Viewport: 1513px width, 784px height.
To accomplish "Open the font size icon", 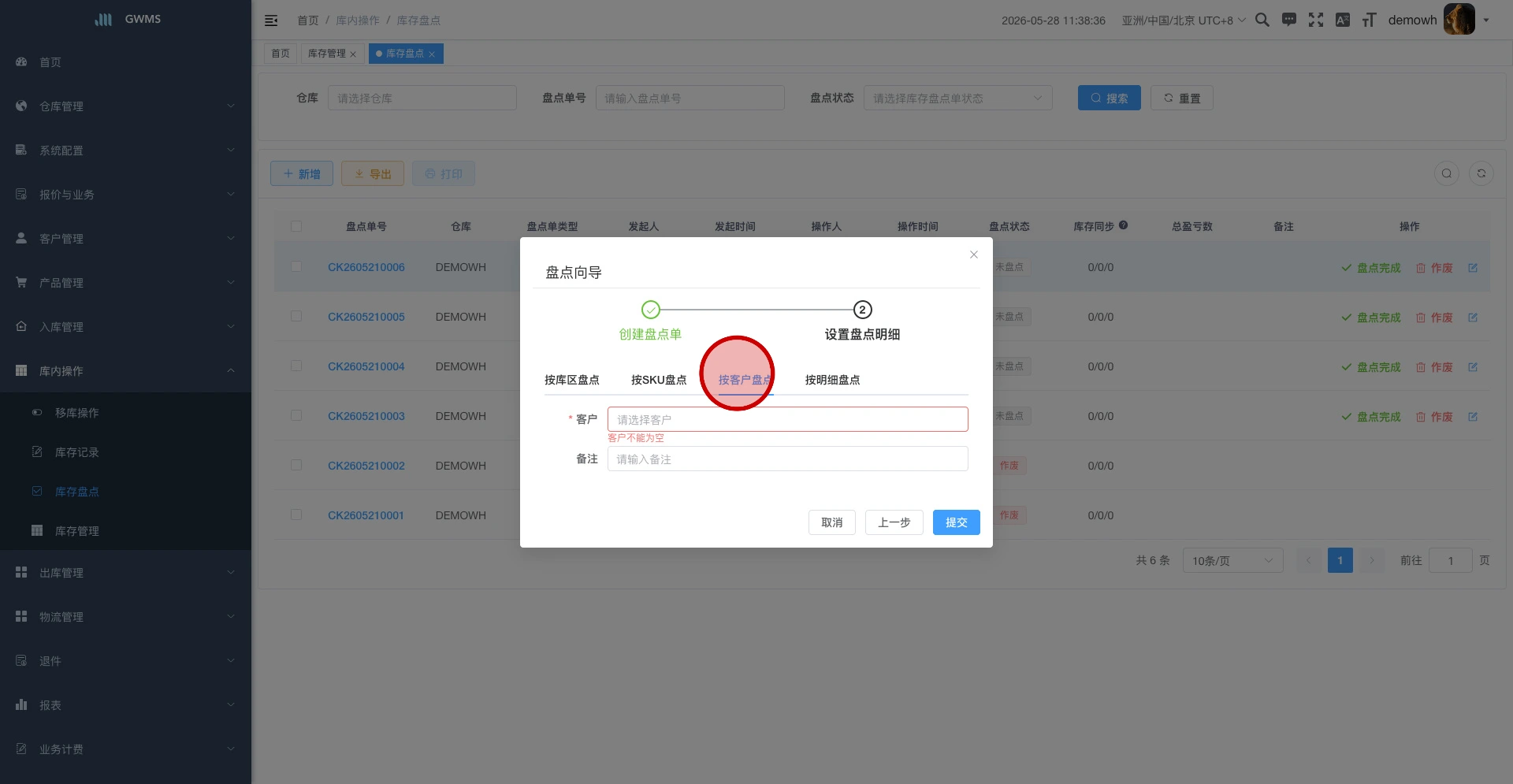I will [1370, 20].
